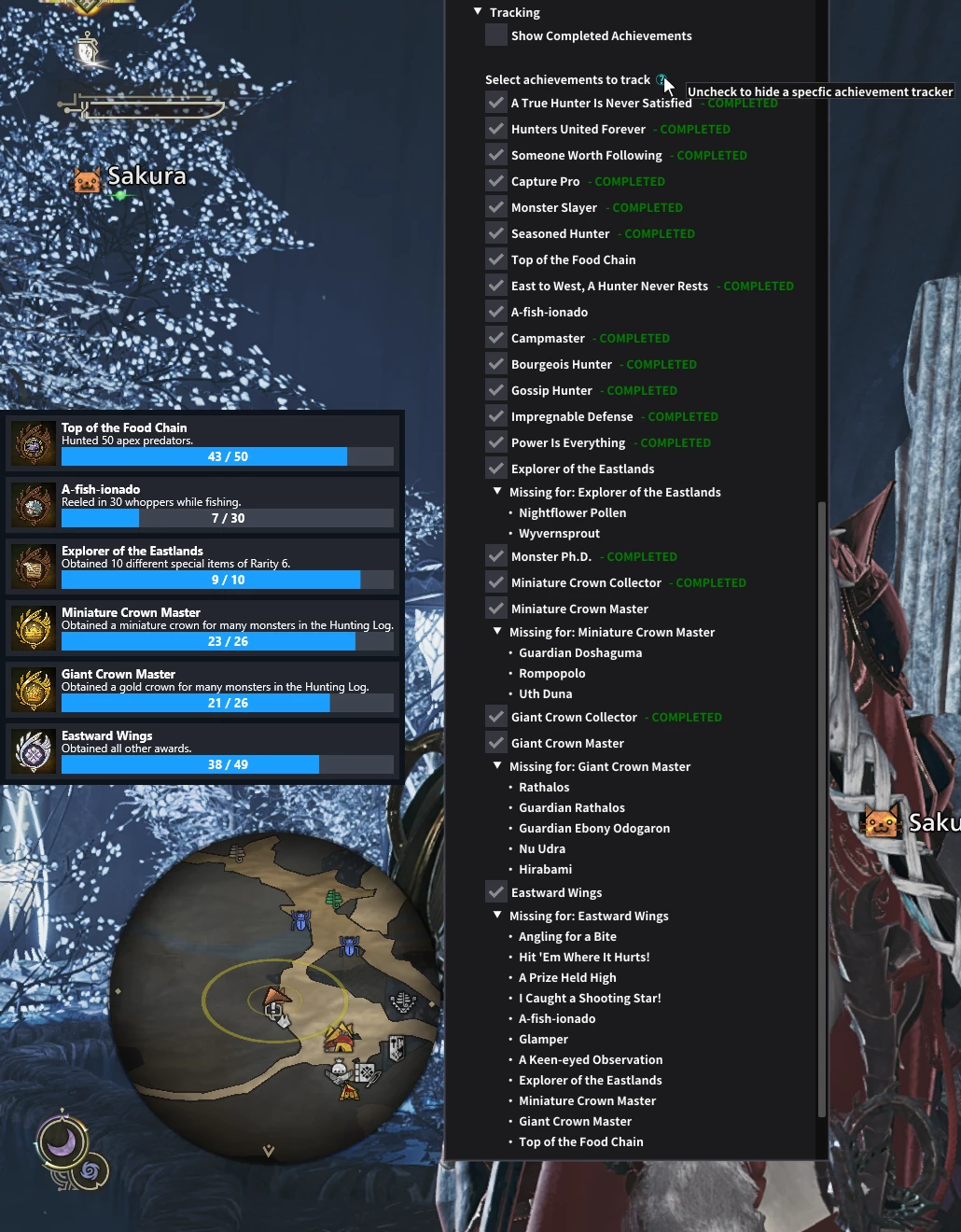Image resolution: width=961 pixels, height=1232 pixels.
Task: Collapse Missing for: Miniature Crown Master
Action: pyautogui.click(x=497, y=632)
